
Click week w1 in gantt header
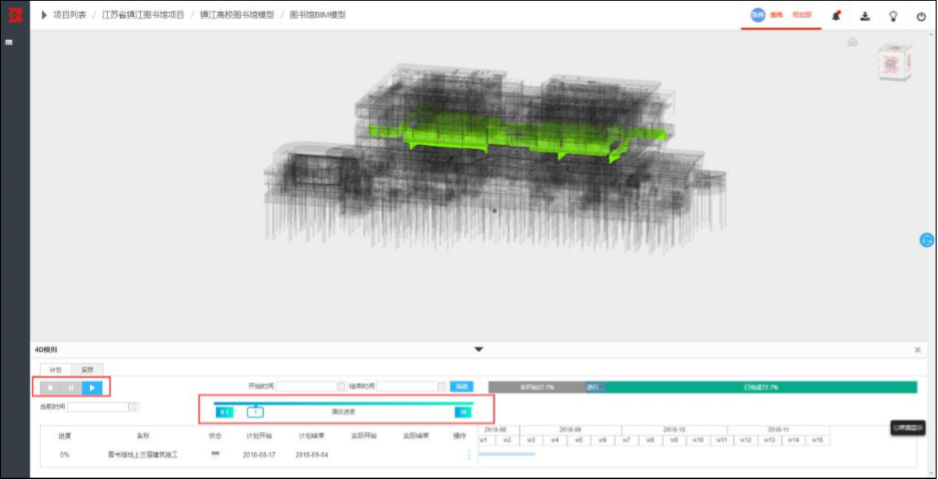484,440
